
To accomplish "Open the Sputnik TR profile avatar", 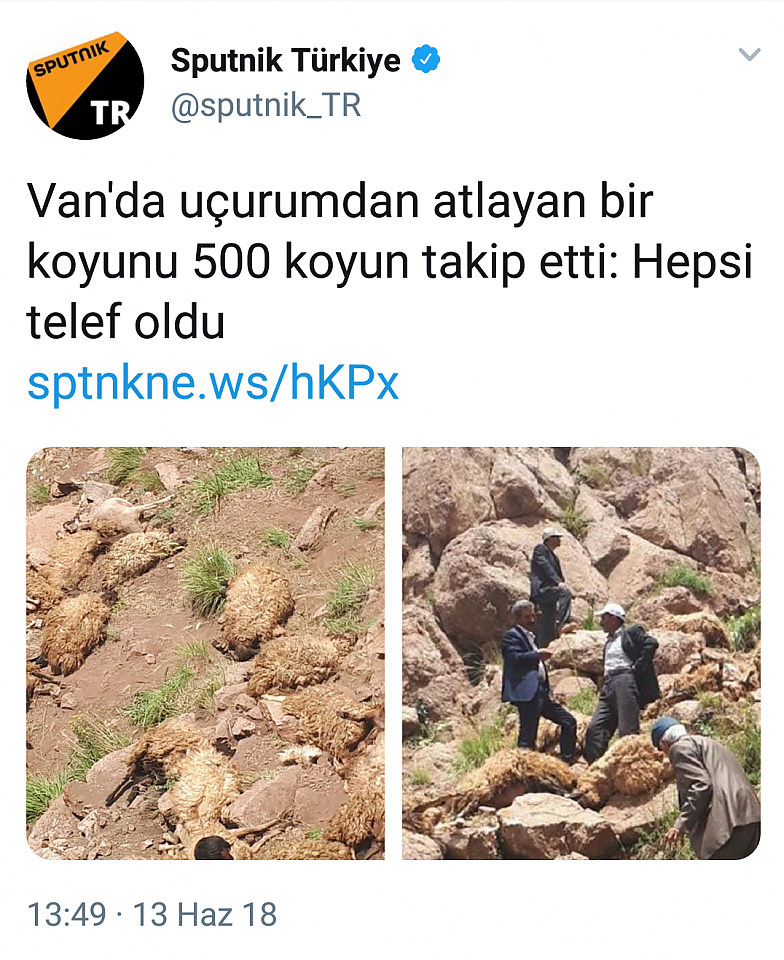I will click(85, 82).
